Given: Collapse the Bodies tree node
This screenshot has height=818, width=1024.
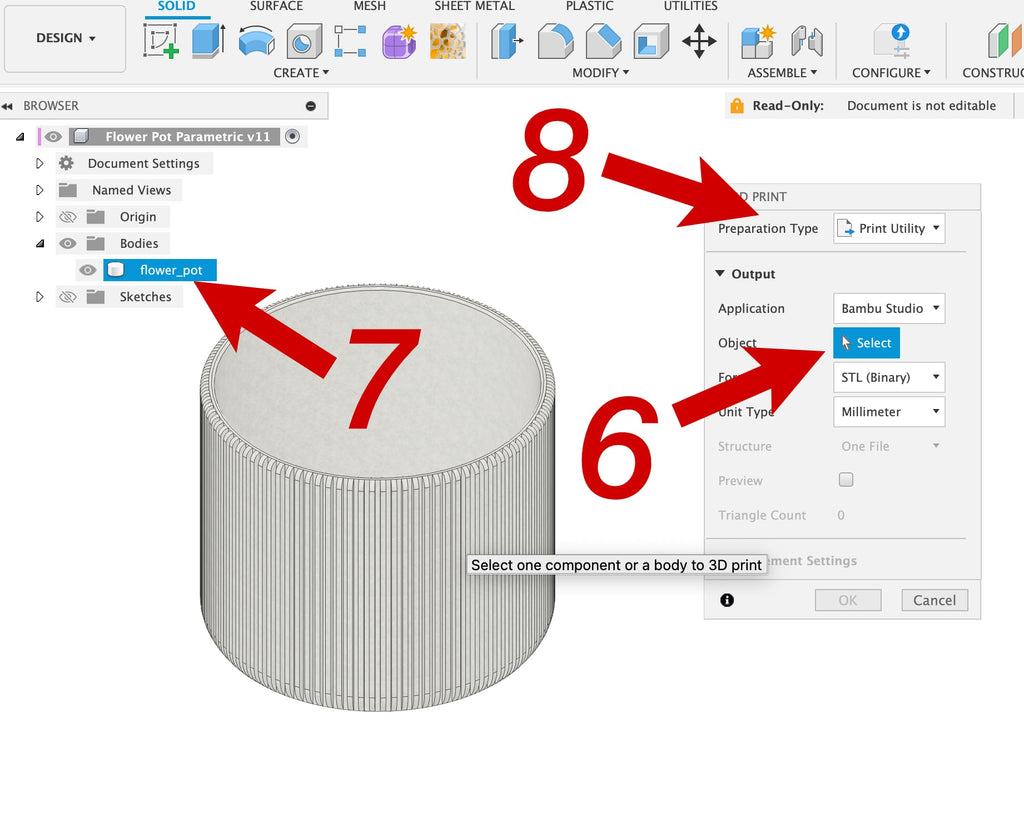Looking at the screenshot, I should pyautogui.click(x=40, y=244).
